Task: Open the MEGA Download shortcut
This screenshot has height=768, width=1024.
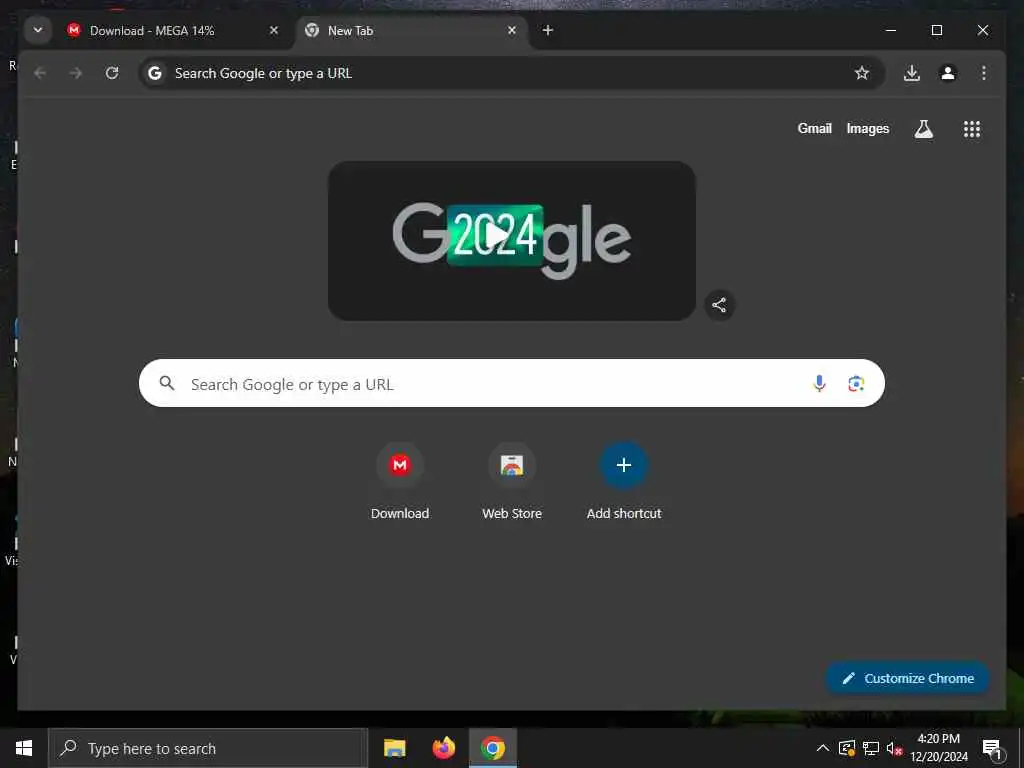Action: 400,481
